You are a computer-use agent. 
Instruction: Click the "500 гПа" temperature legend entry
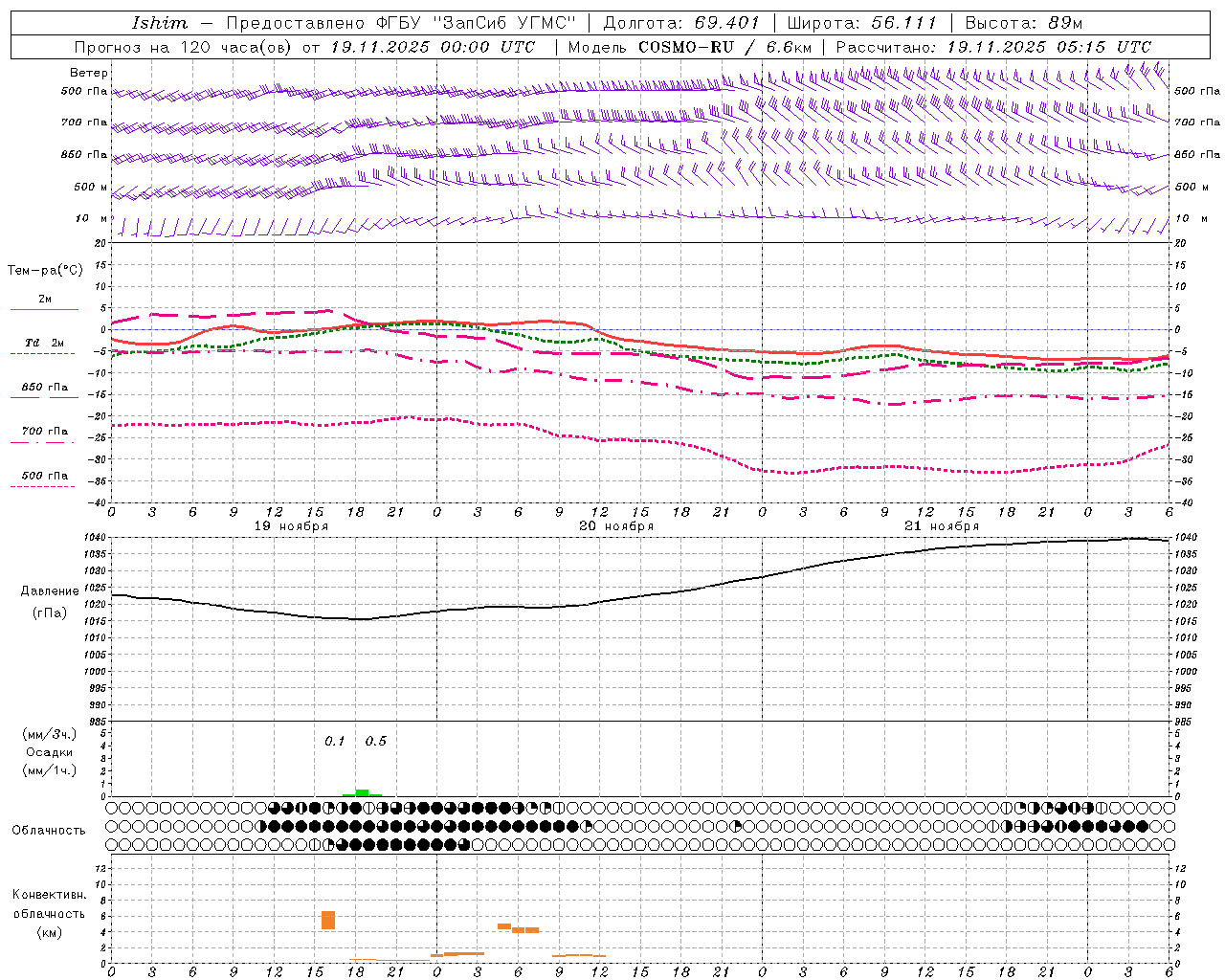pos(45,476)
